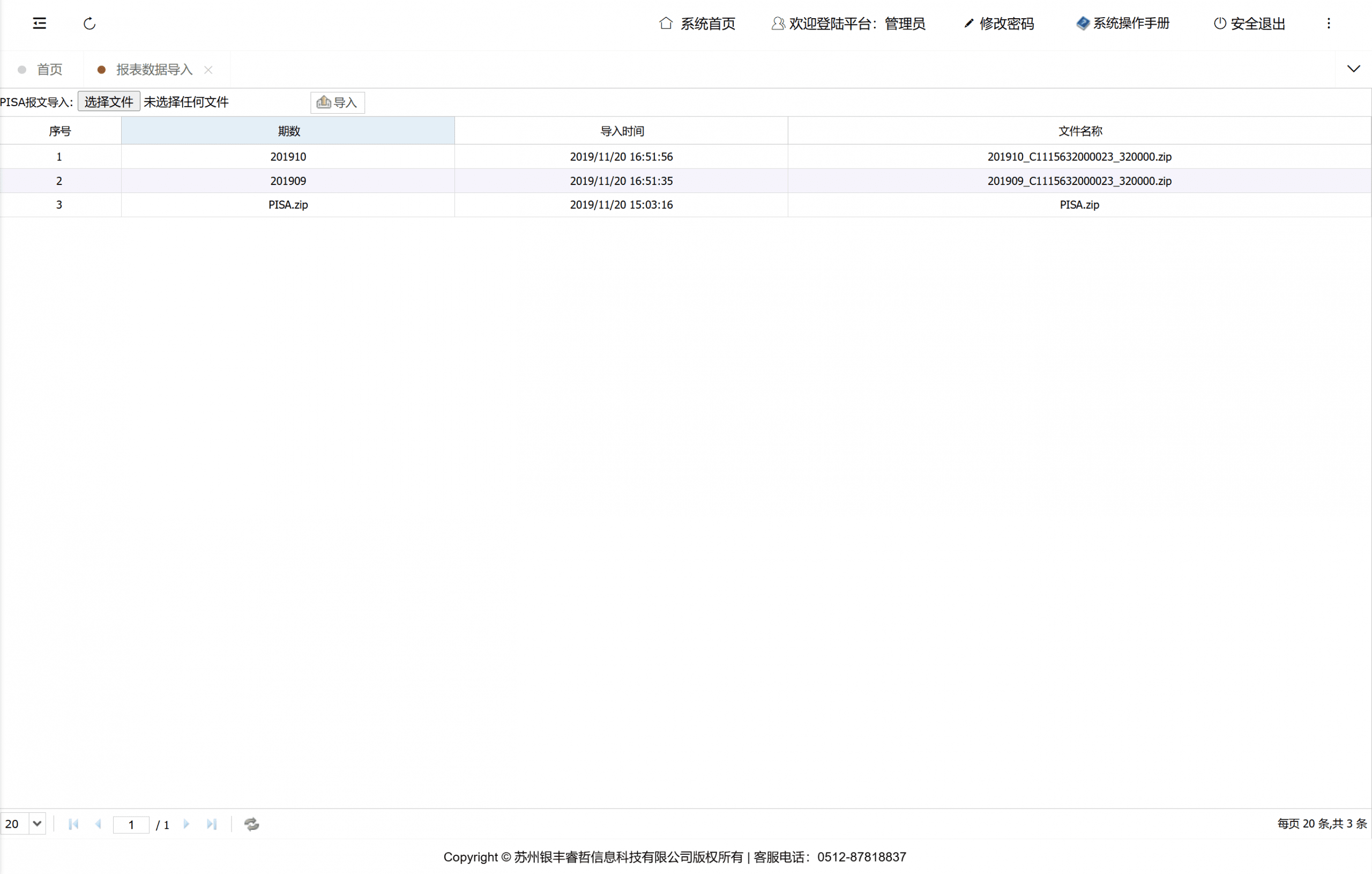Screen dimensions: 1372x874
Task: Switch to 首页 tab
Action: [x=49, y=70]
